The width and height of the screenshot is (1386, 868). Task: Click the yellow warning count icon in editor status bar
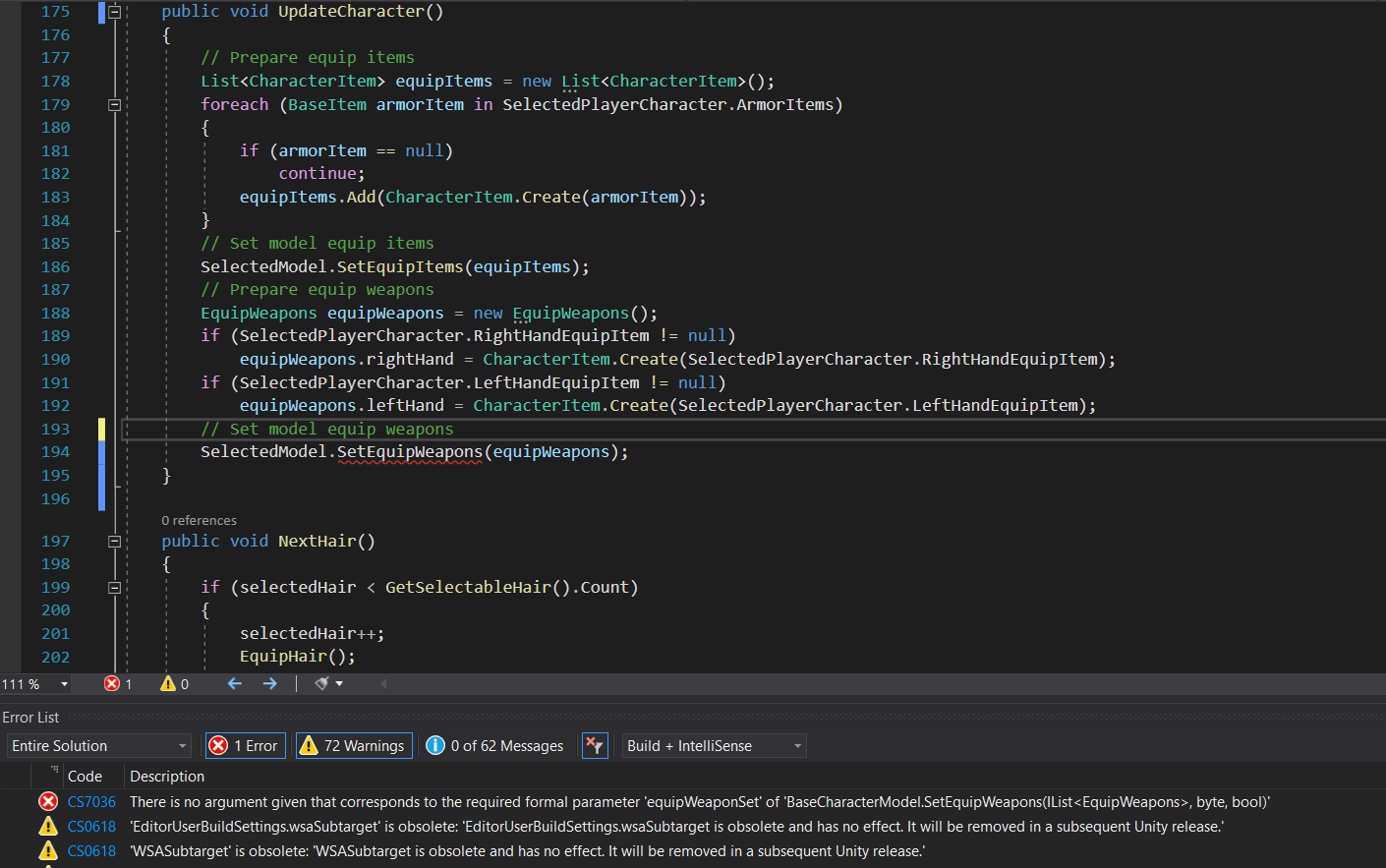click(x=169, y=683)
